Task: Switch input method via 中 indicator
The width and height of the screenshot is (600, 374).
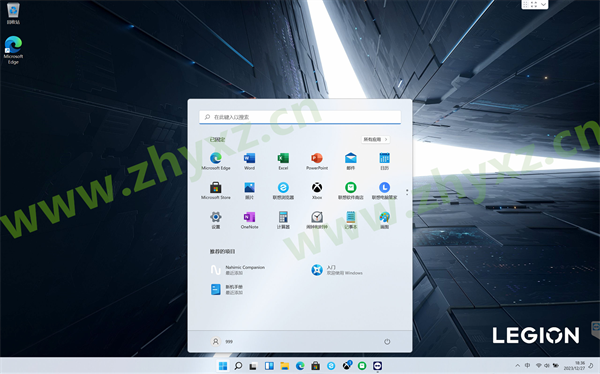Action: click(527, 366)
